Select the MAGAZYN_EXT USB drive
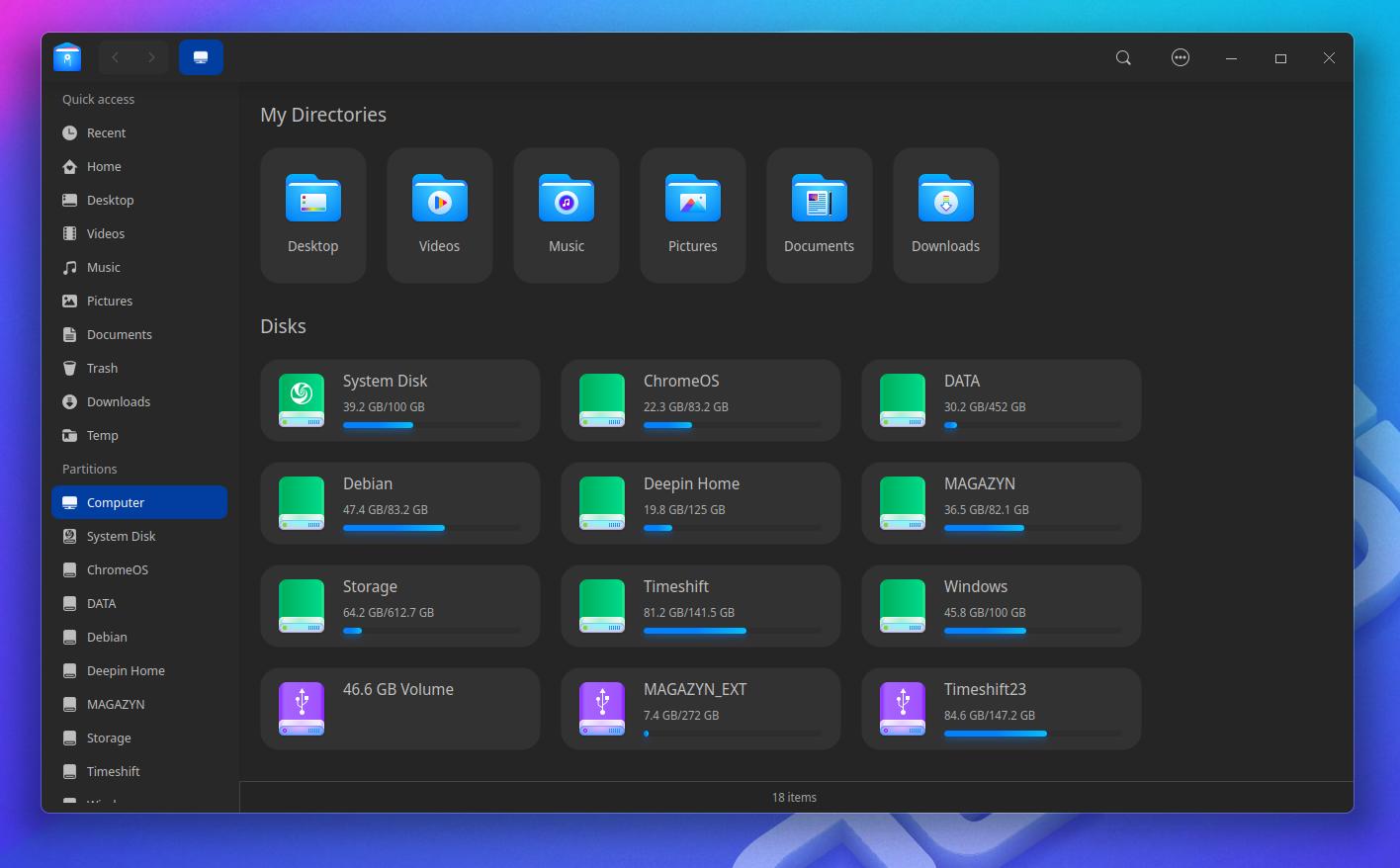Viewport: 1400px width, 868px height. coord(701,709)
